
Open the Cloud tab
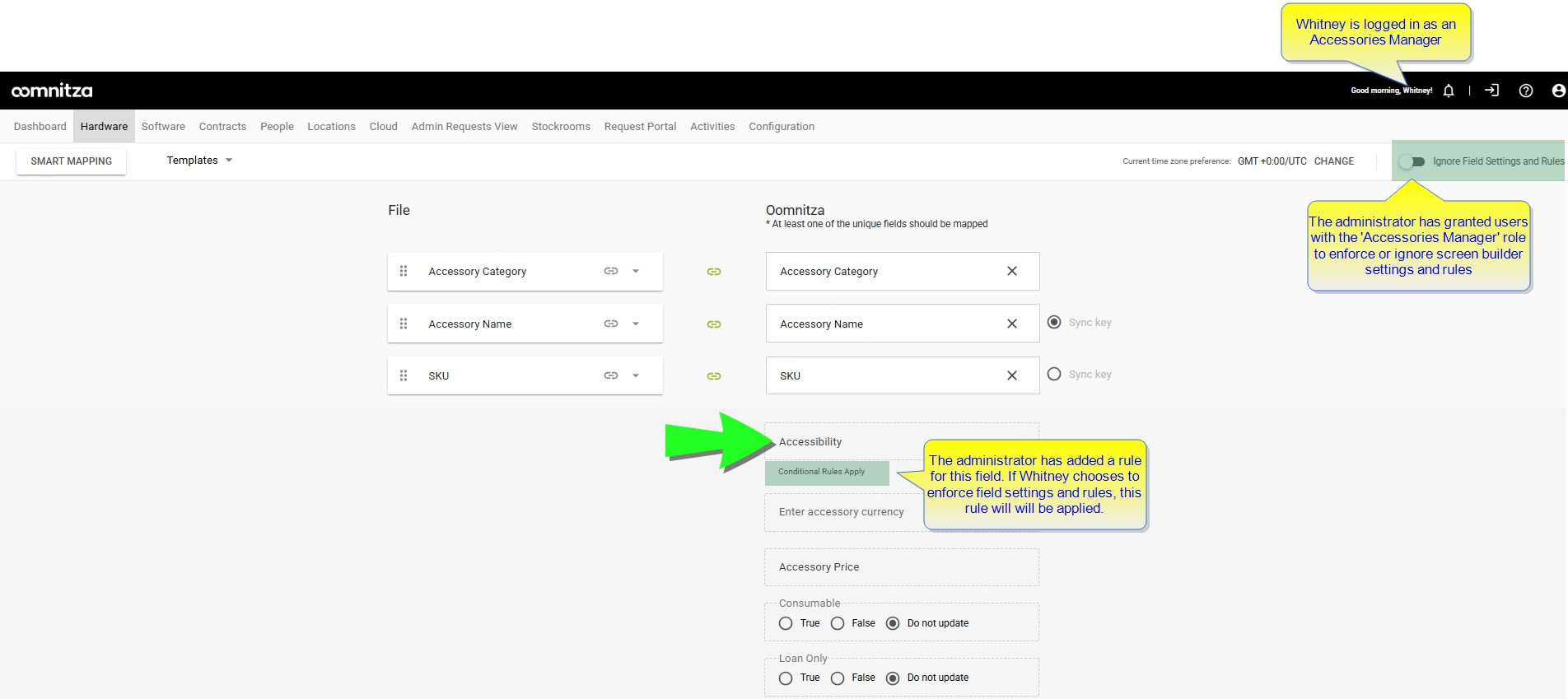(383, 126)
